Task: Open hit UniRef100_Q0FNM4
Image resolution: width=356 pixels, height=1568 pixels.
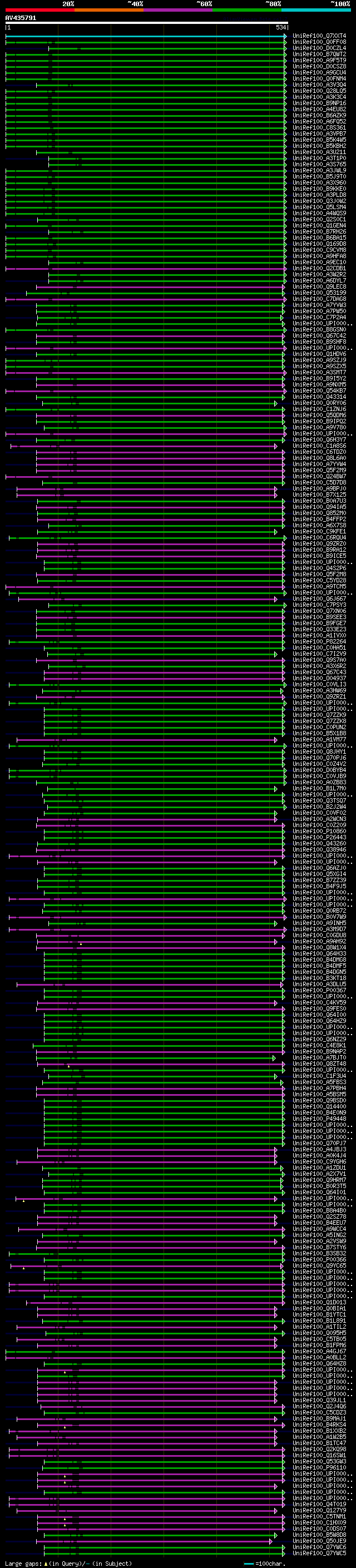Action: [319, 78]
